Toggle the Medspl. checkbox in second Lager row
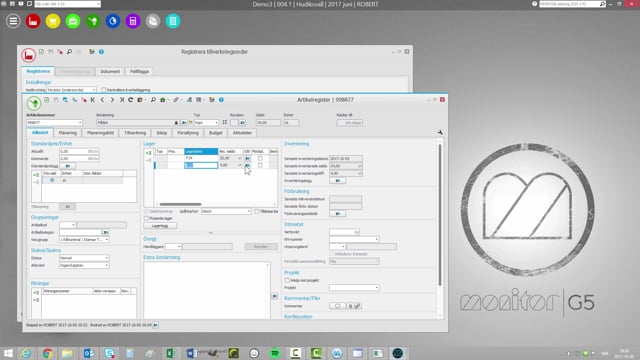The width and height of the screenshot is (640, 360). 260,165
